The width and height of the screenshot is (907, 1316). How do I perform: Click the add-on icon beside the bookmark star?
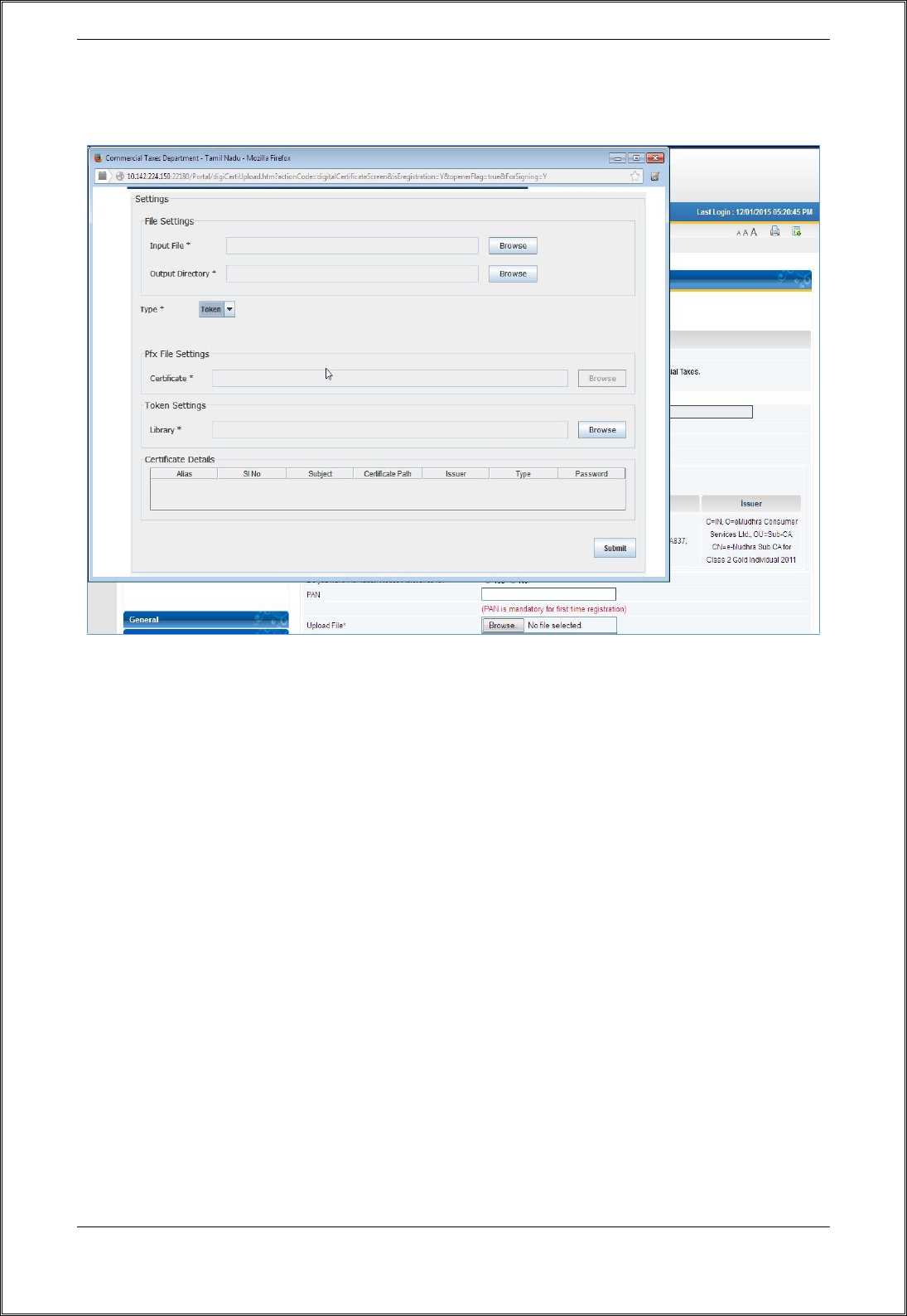coord(654,176)
